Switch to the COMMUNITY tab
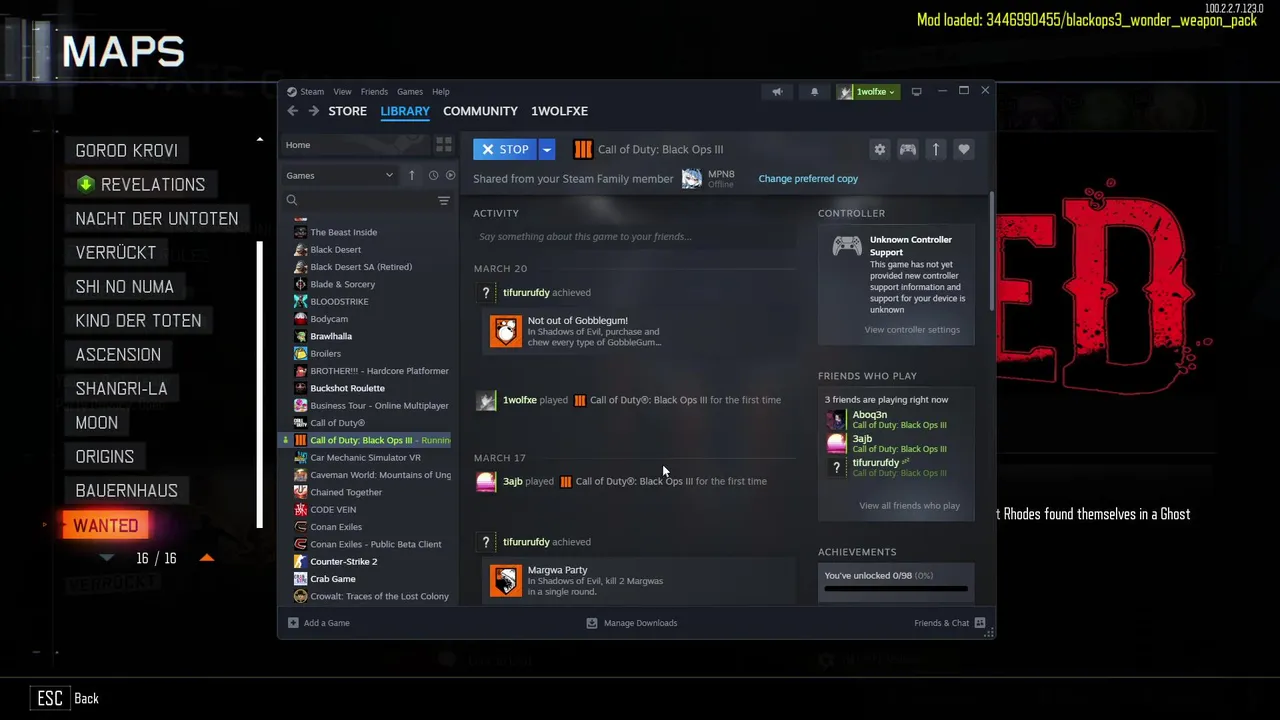 pyautogui.click(x=480, y=111)
